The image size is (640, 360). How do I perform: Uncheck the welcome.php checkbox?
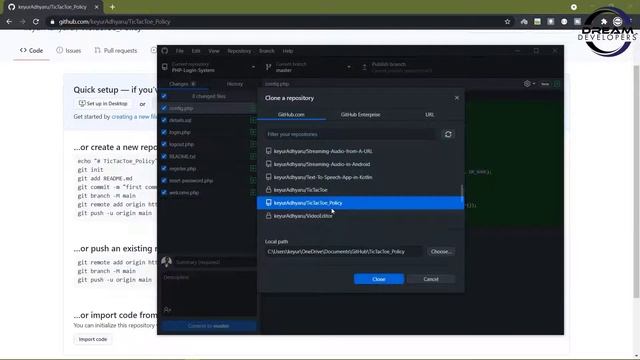click(x=164, y=192)
